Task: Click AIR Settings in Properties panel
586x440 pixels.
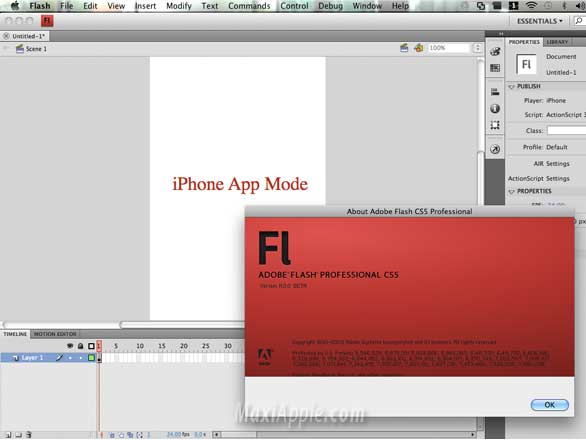Action: 551,164
